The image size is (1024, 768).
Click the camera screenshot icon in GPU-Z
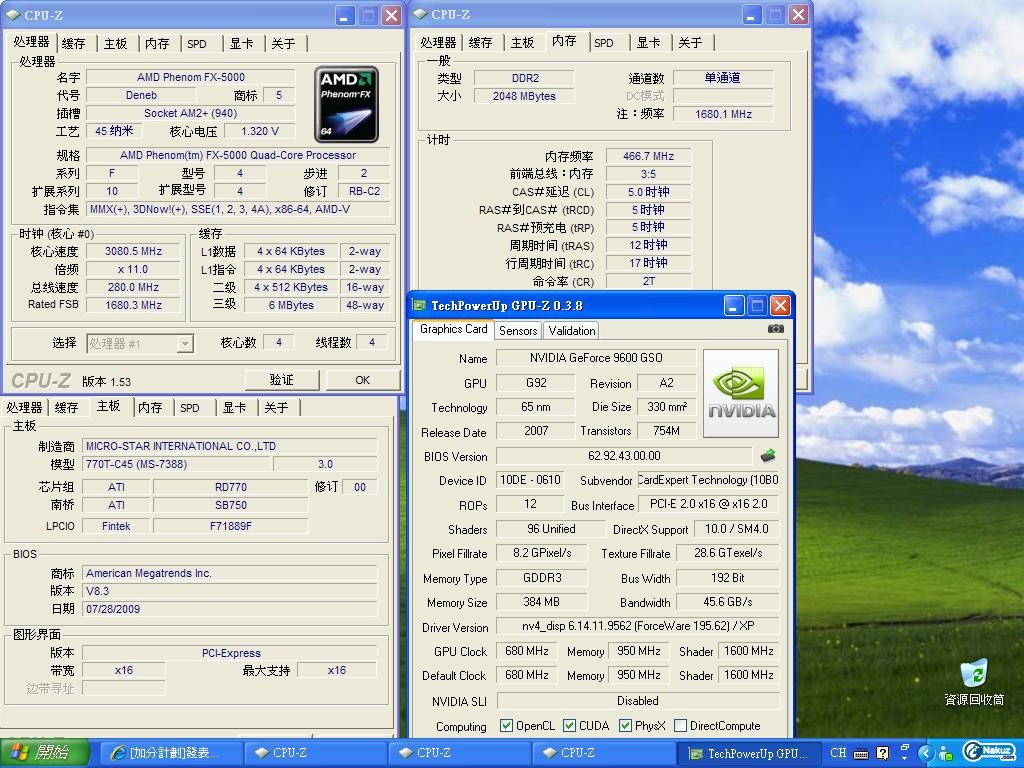tap(775, 329)
